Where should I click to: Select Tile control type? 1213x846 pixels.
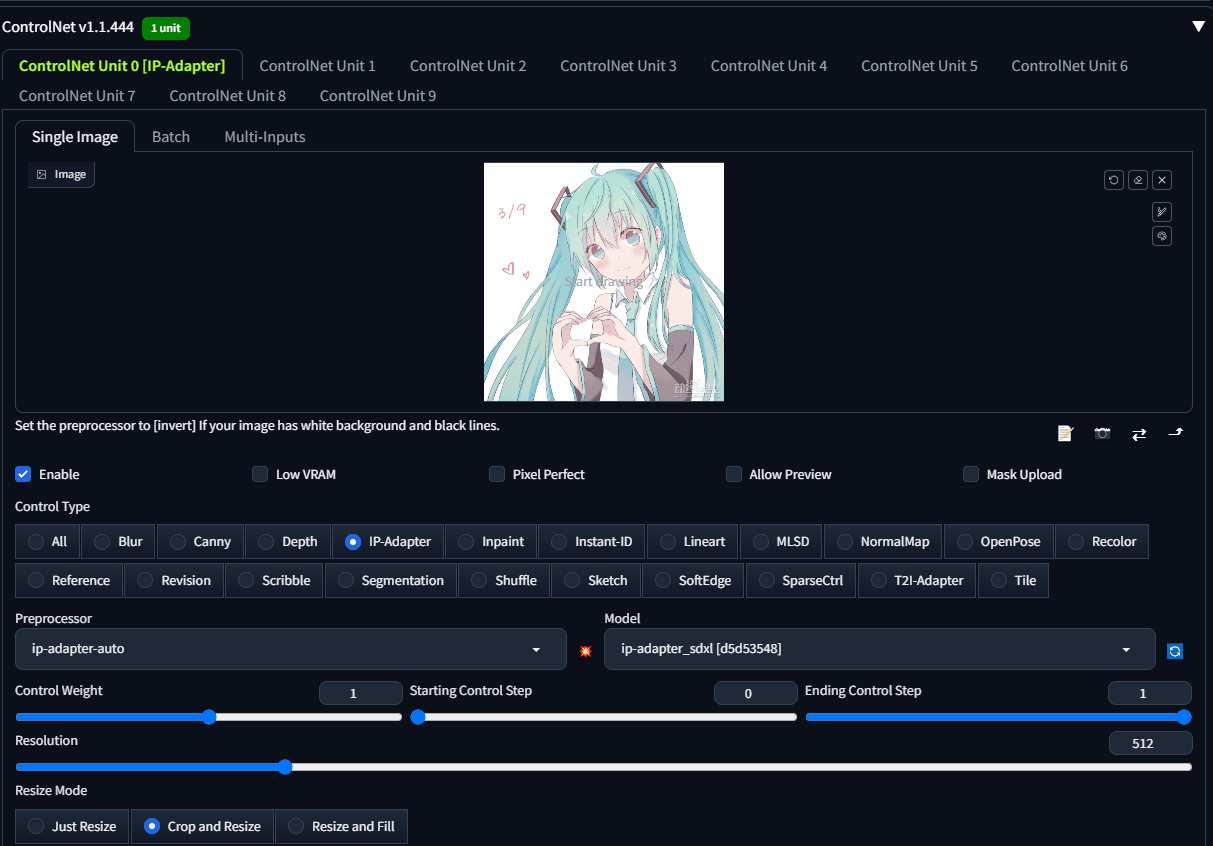tap(1013, 580)
